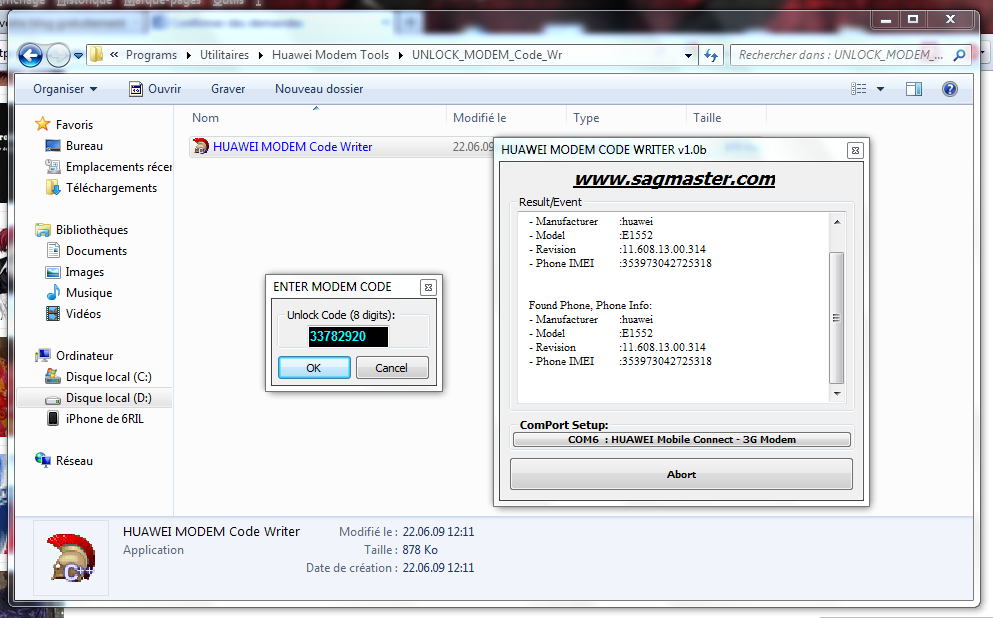Select Programs in the address breadcrumb
The width and height of the screenshot is (993, 618).
[151, 55]
